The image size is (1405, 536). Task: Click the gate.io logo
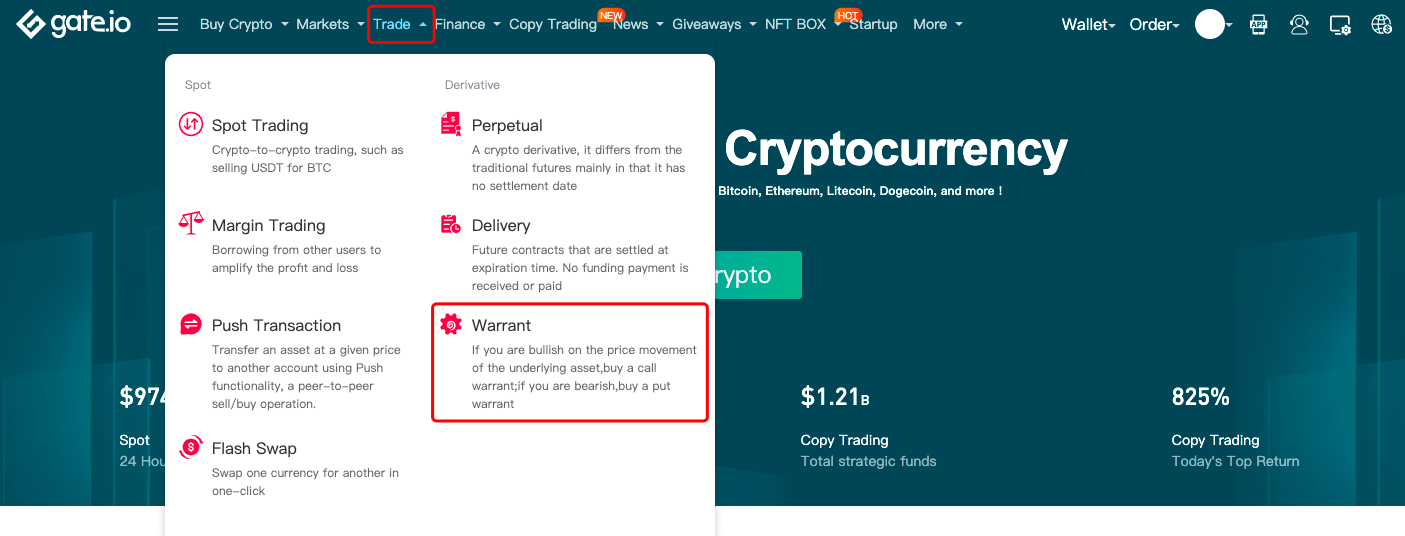73,24
